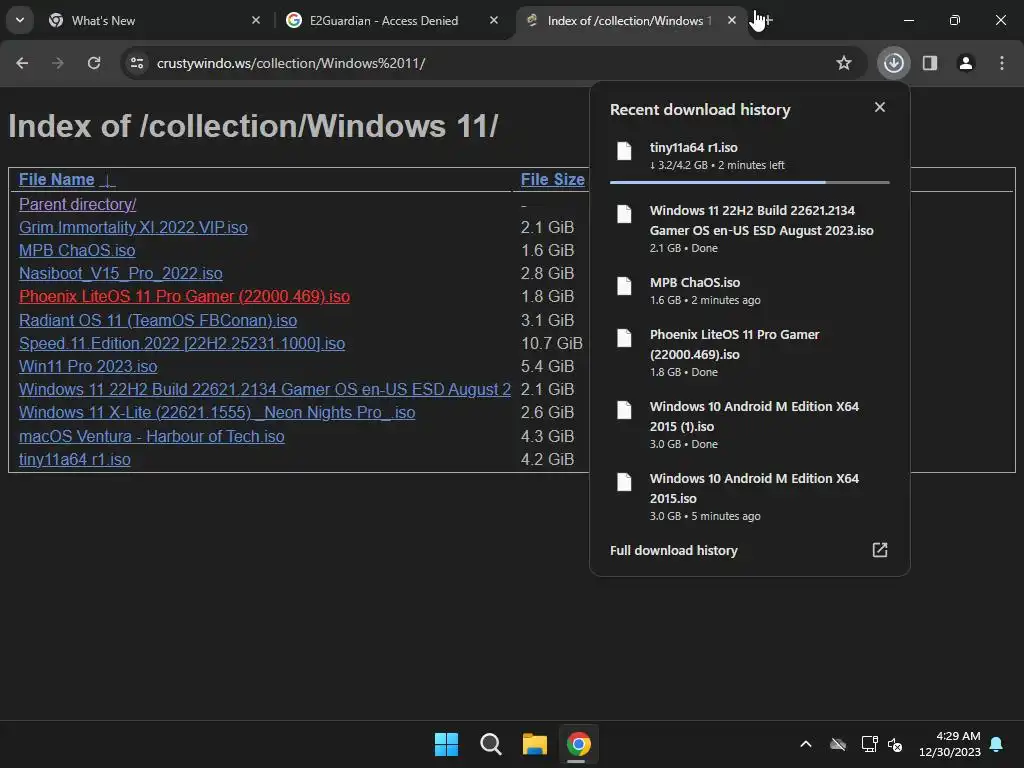Click the forward navigation arrow
The image size is (1024, 768).
point(58,63)
